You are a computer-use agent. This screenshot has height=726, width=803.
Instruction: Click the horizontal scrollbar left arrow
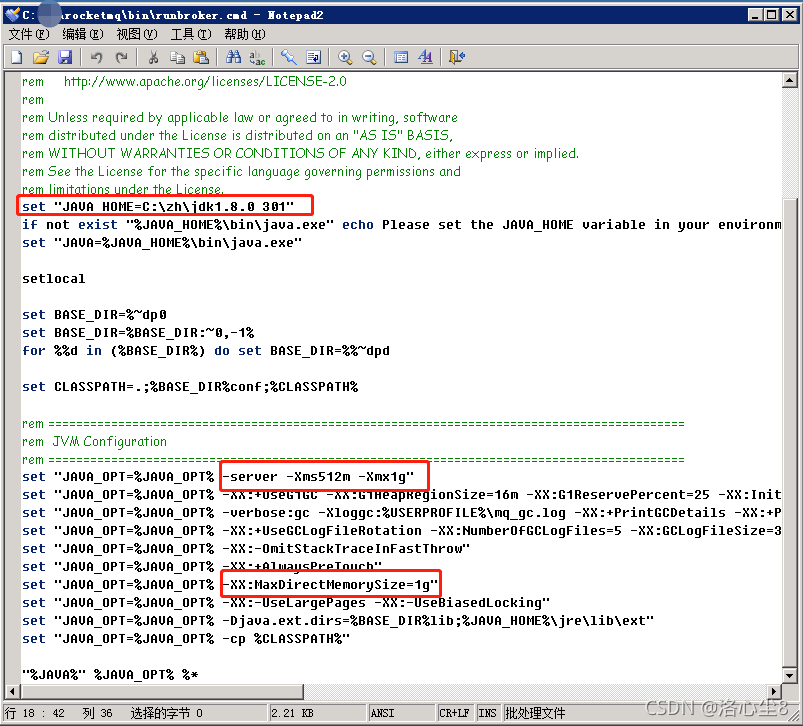click(x=13, y=691)
